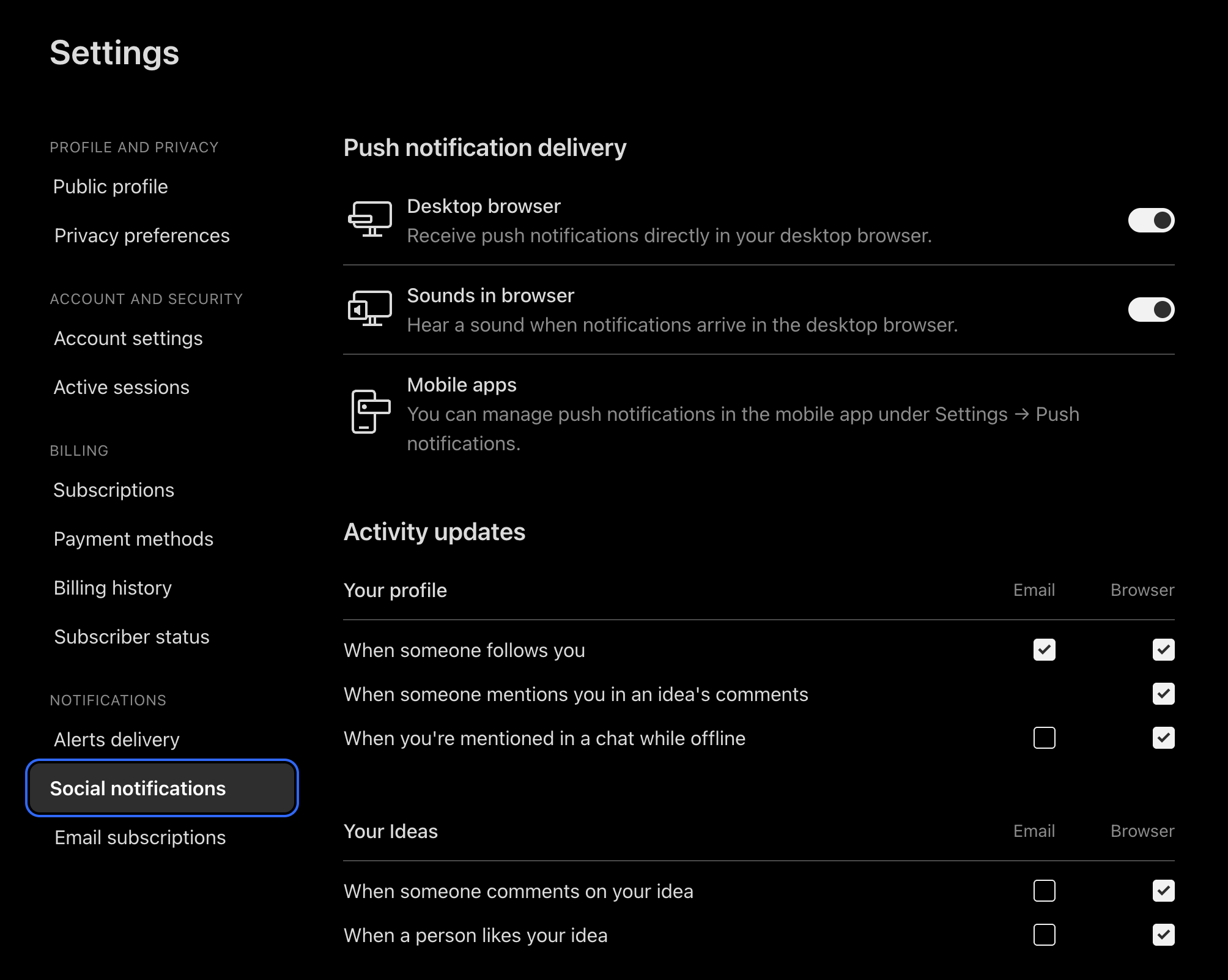Uncheck Browser when a person likes your idea
1228x980 pixels.
(1163, 935)
